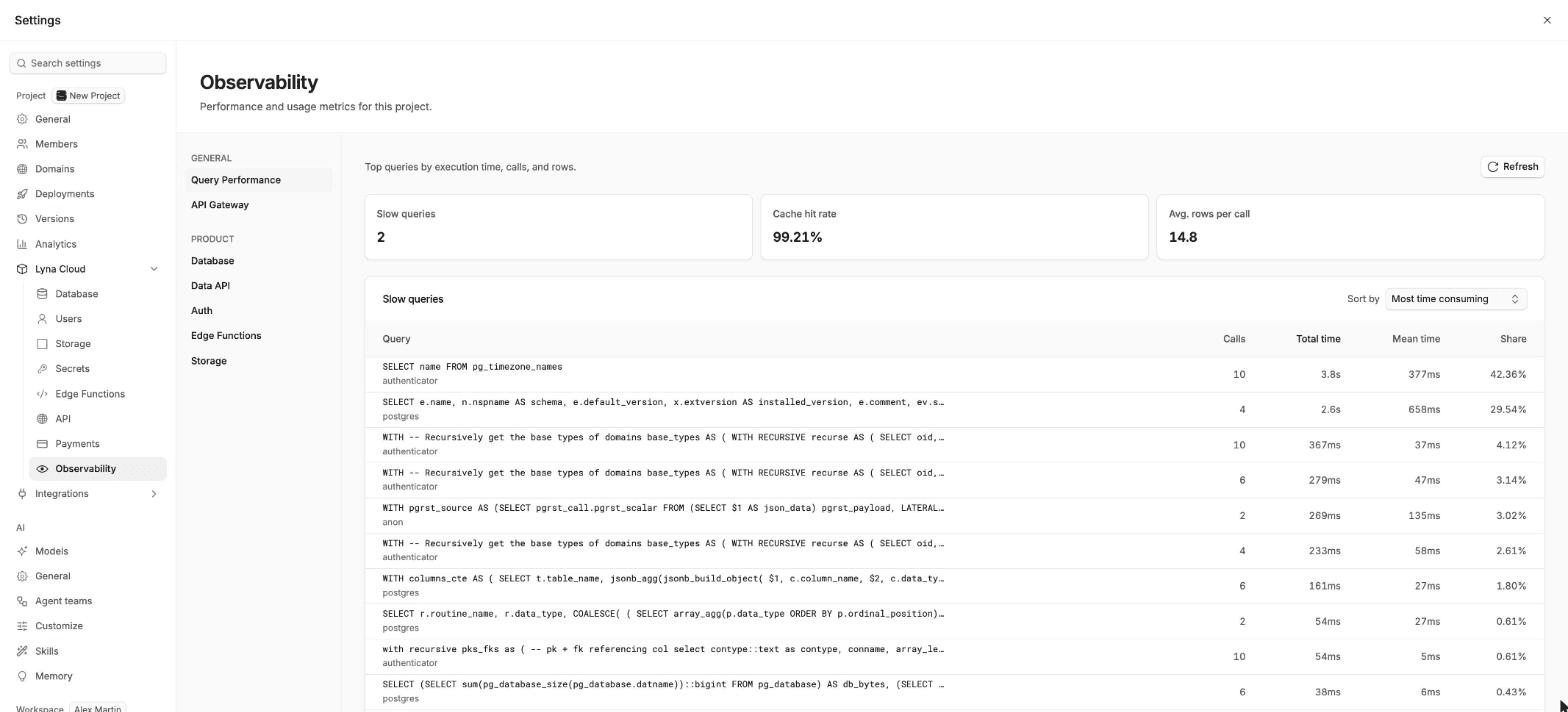Click the Versions history icon

pyautogui.click(x=22, y=219)
